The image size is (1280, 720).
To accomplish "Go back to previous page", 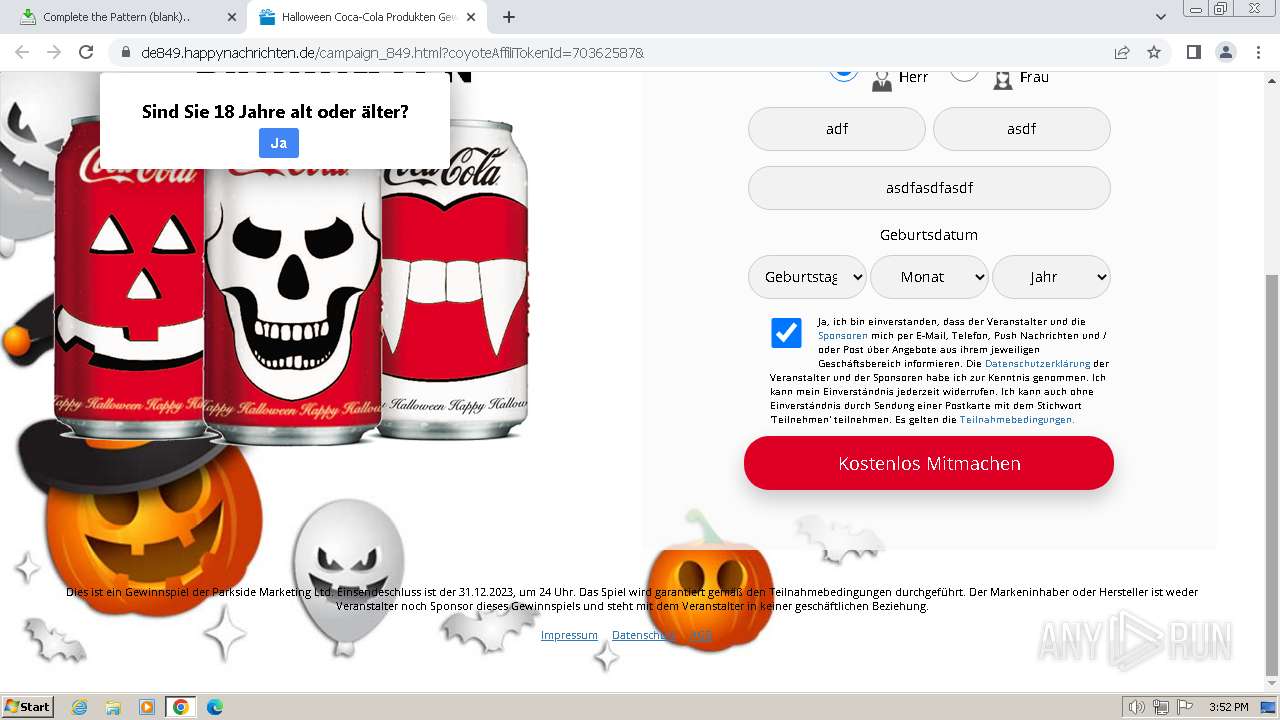I will [x=22, y=52].
